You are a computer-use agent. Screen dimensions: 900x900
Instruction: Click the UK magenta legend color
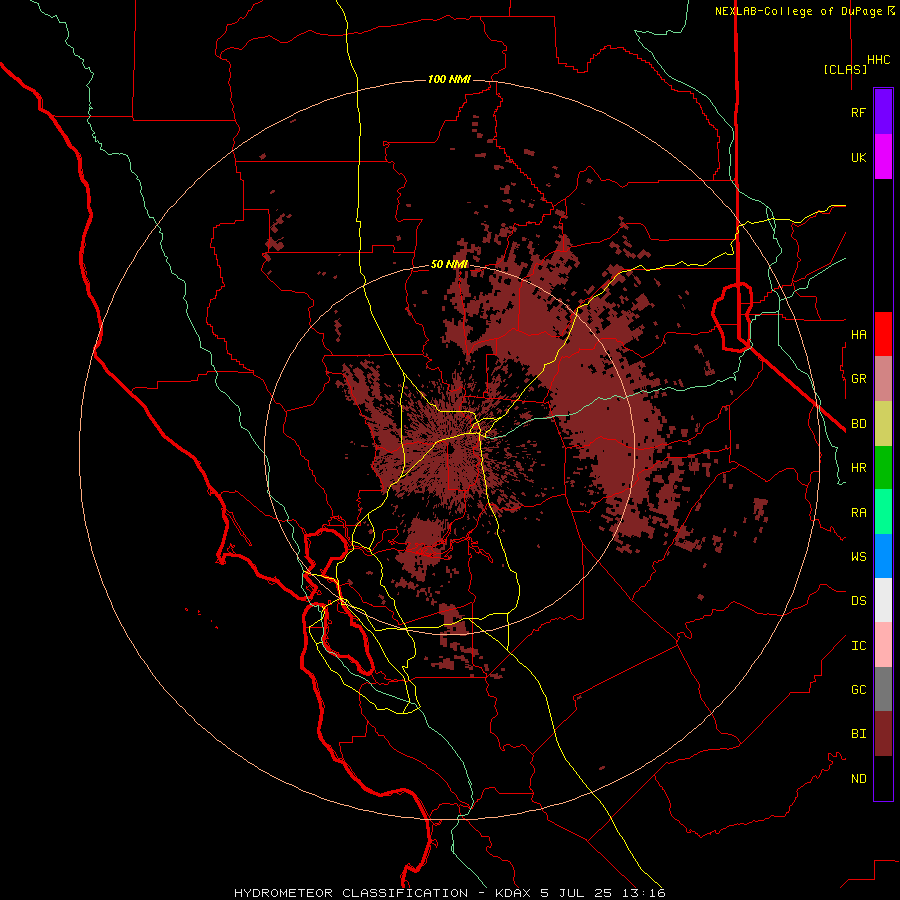click(883, 157)
